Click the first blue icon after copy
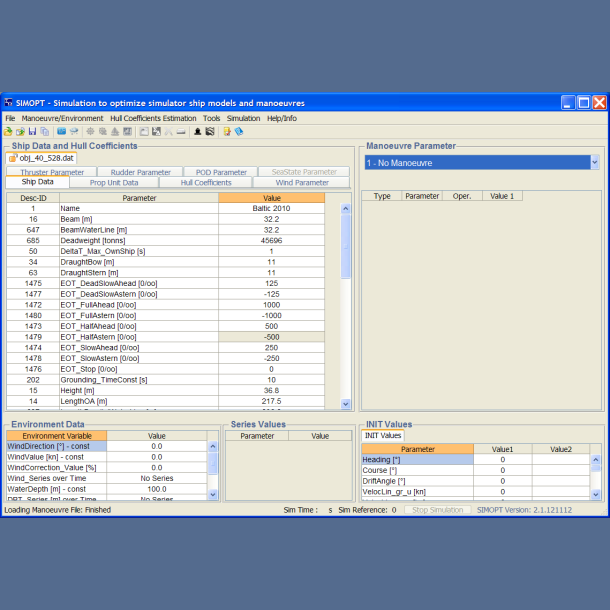The height and width of the screenshot is (610, 610). [x=61, y=131]
